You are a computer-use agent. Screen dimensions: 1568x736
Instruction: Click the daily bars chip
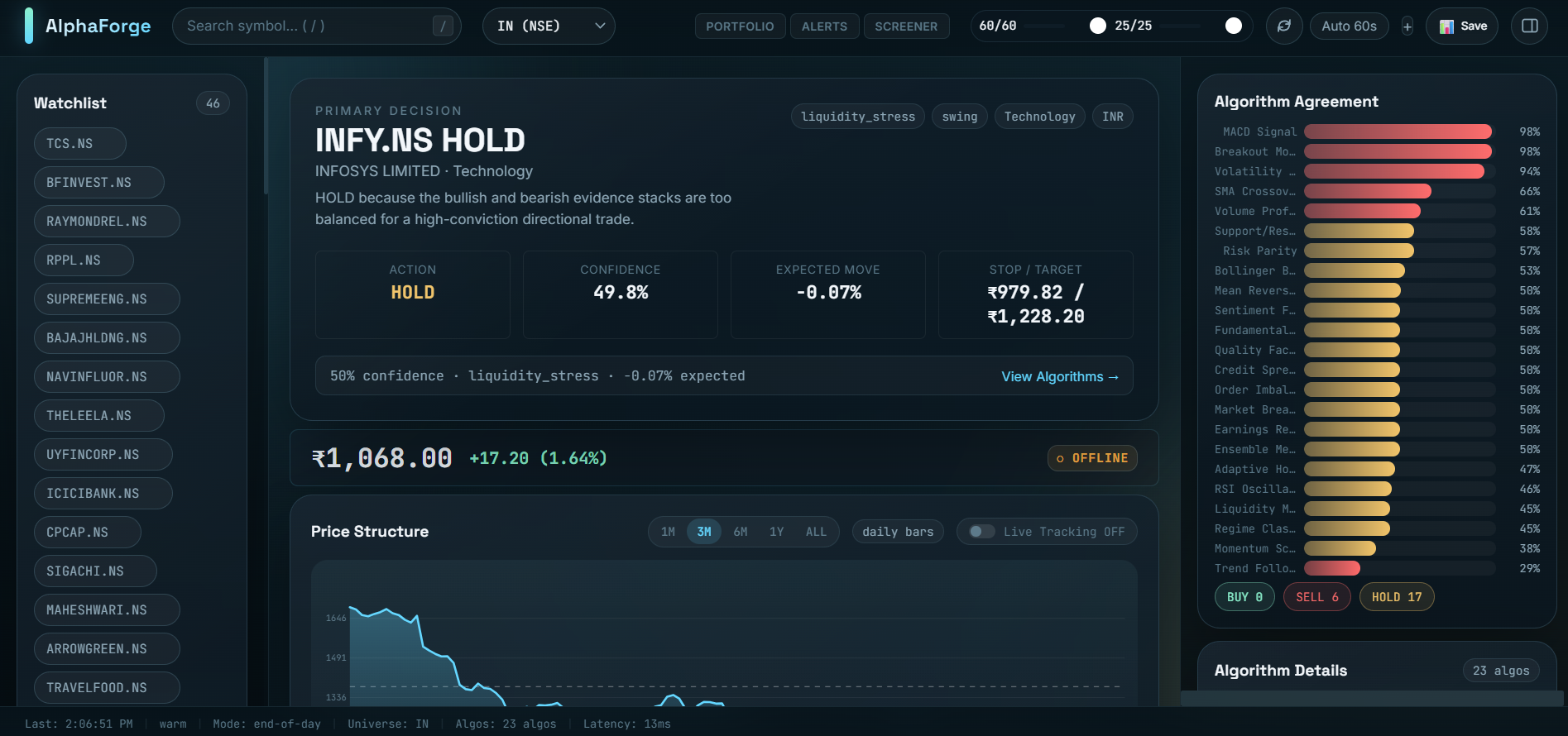(x=898, y=532)
